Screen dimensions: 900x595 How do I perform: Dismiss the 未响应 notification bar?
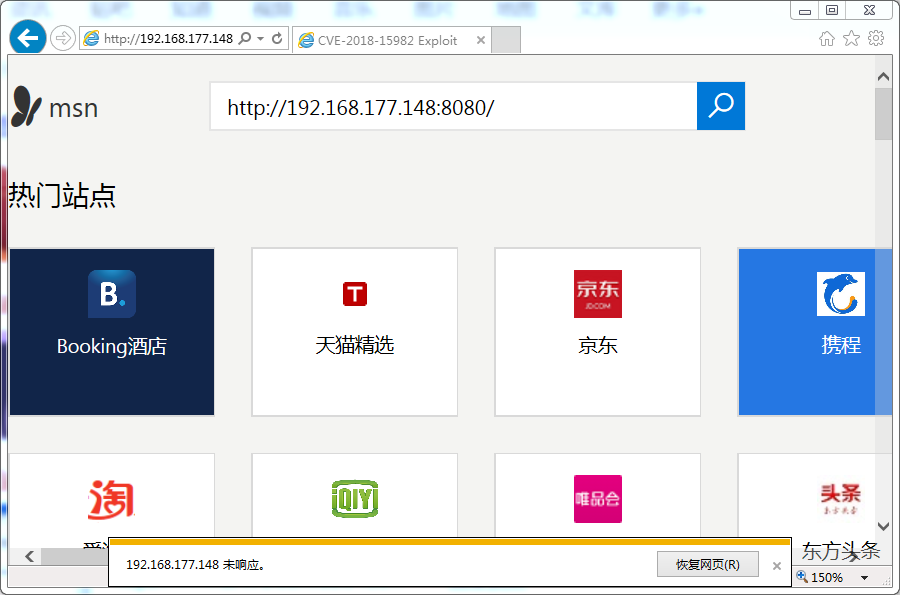[x=777, y=566]
